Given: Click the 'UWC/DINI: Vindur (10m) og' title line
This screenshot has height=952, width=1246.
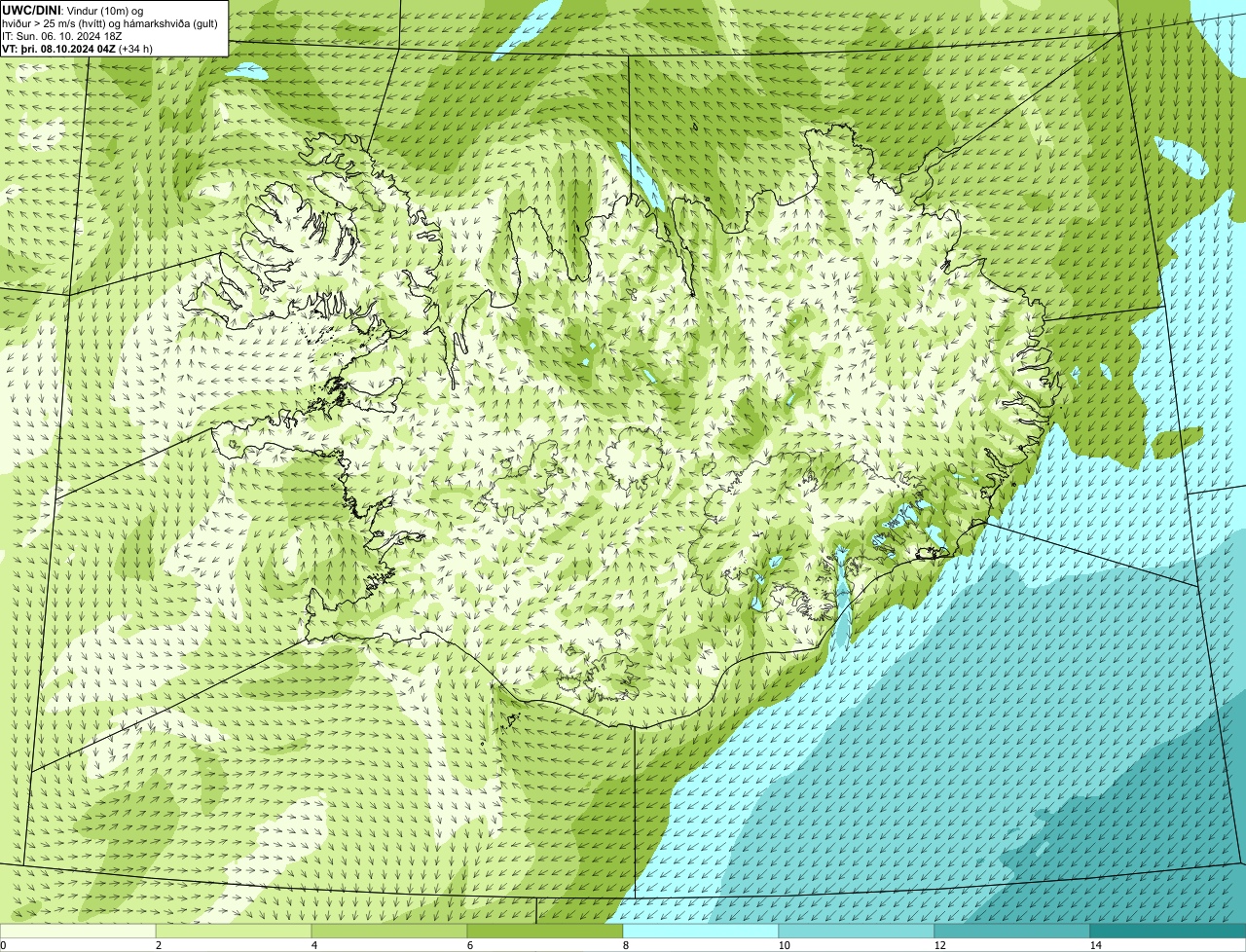Looking at the screenshot, I should tap(72, 10).
